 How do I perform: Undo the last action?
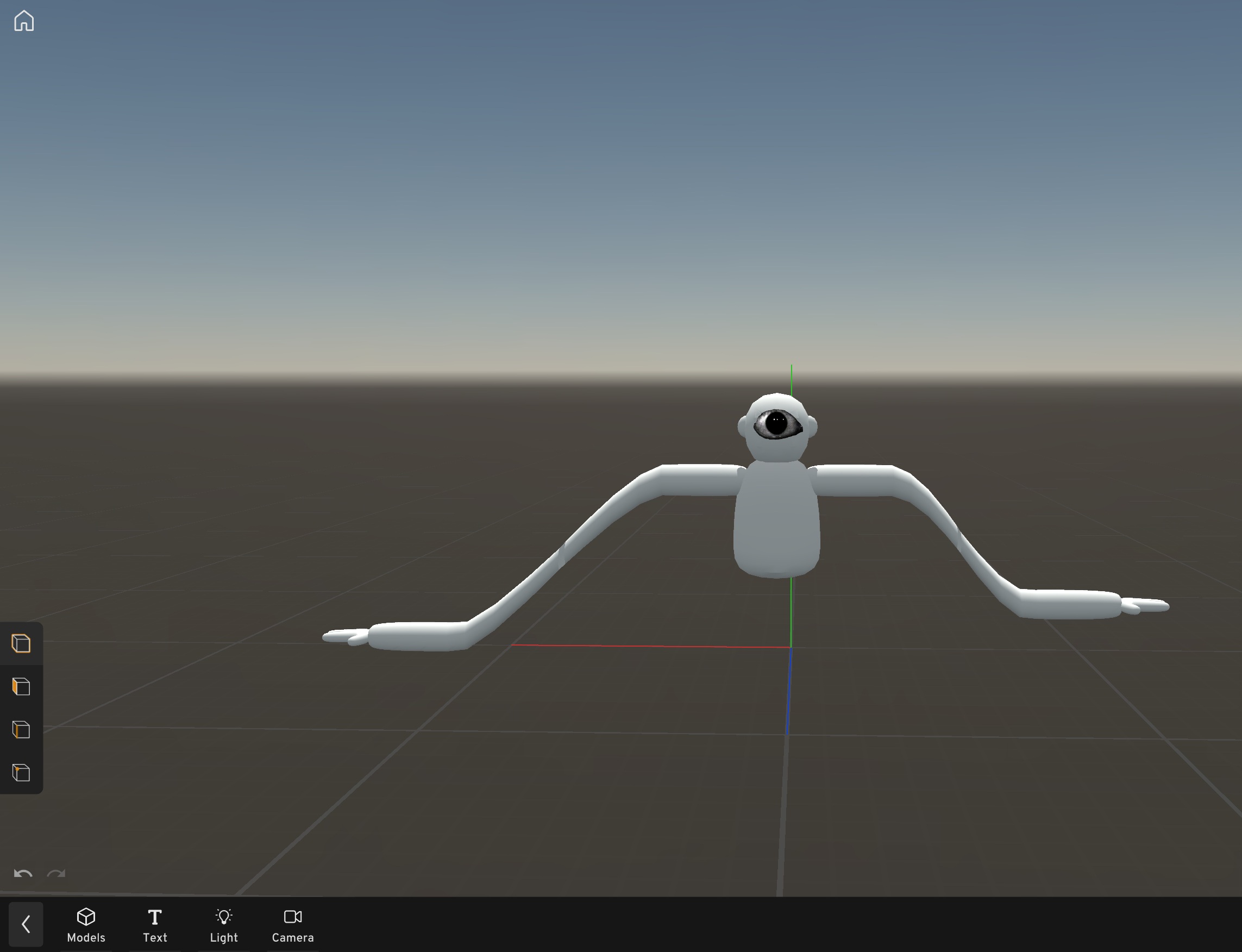(23, 873)
